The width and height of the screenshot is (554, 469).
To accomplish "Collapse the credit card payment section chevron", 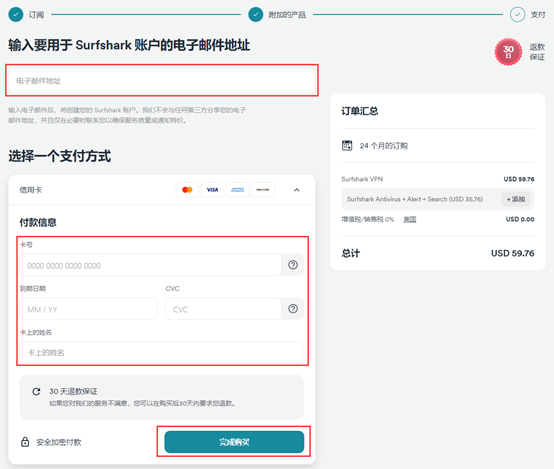I will click(x=296, y=190).
